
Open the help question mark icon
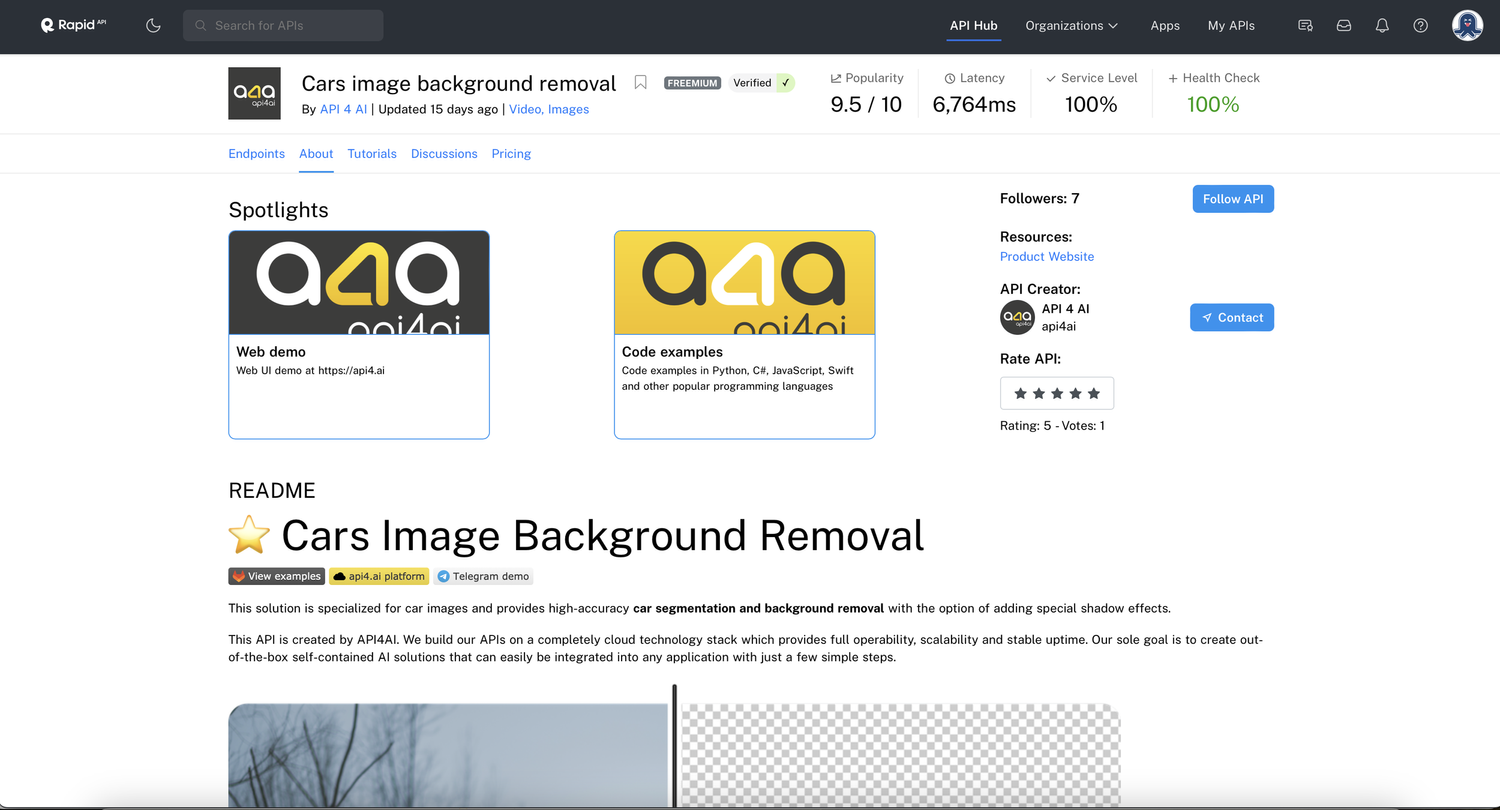pos(1420,25)
